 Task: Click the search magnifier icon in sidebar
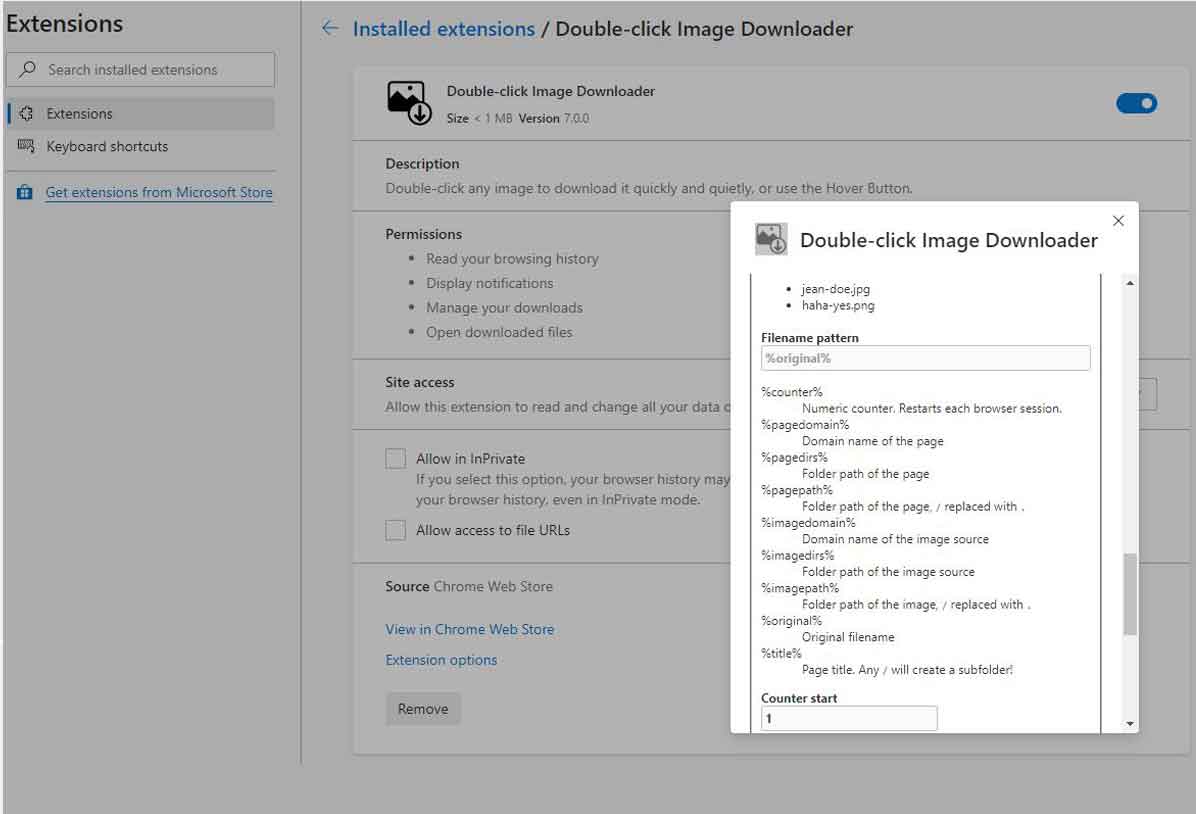[x=28, y=70]
